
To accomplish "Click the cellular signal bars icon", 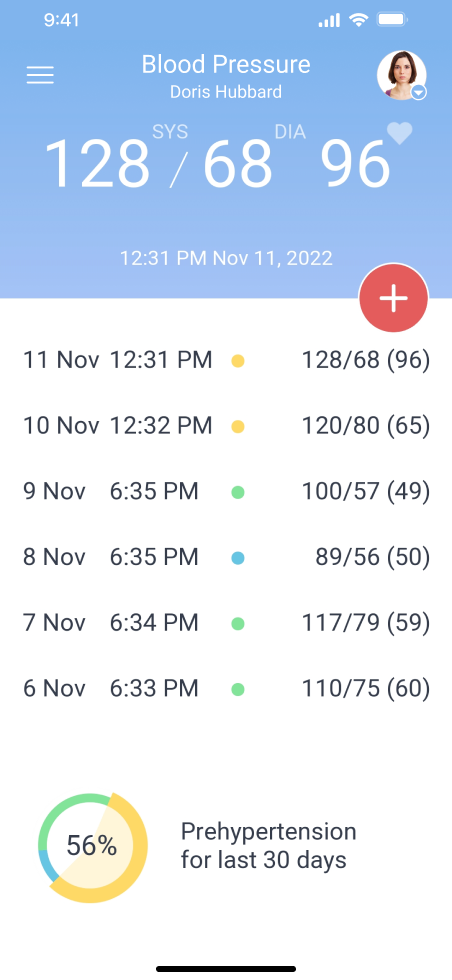I will click(329, 21).
